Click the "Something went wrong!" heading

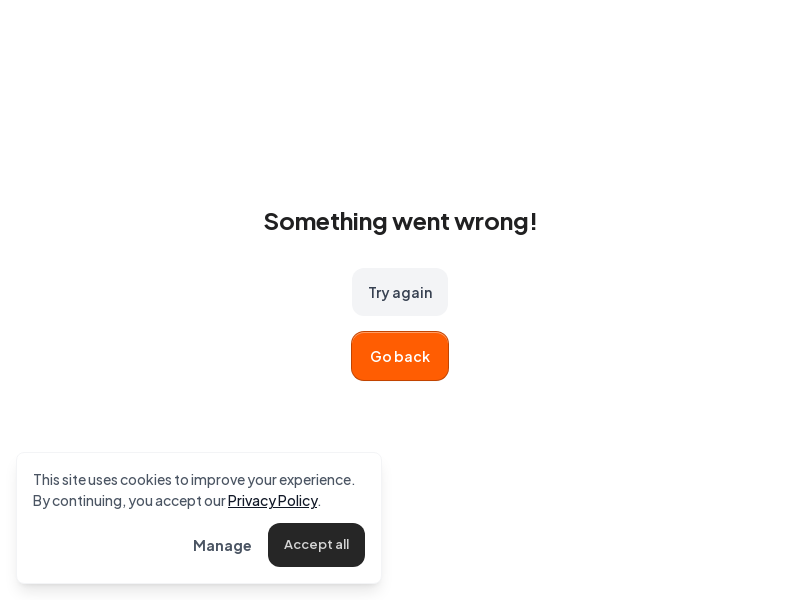[400, 221]
